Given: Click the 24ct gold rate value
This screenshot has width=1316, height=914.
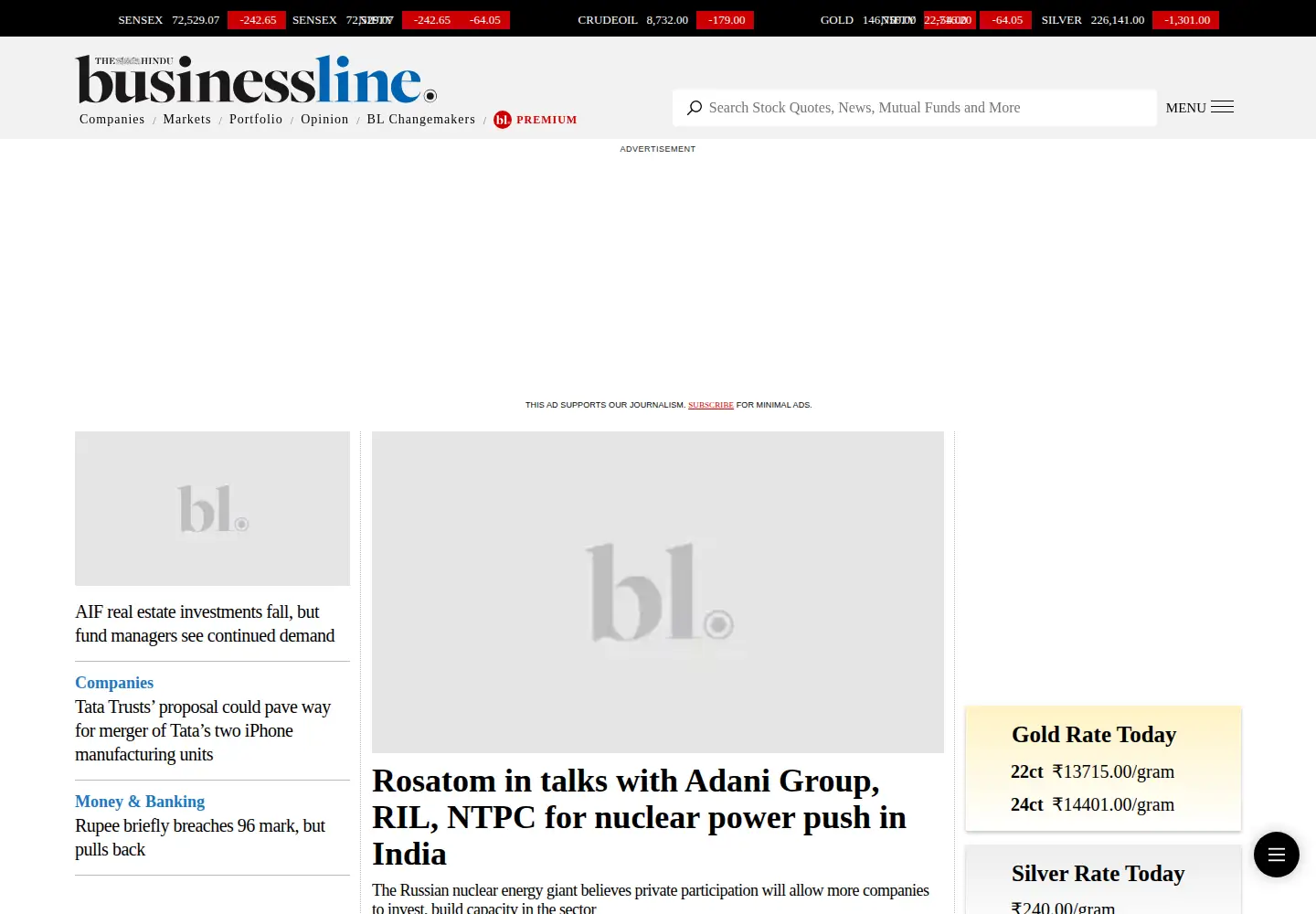Looking at the screenshot, I should [1113, 804].
